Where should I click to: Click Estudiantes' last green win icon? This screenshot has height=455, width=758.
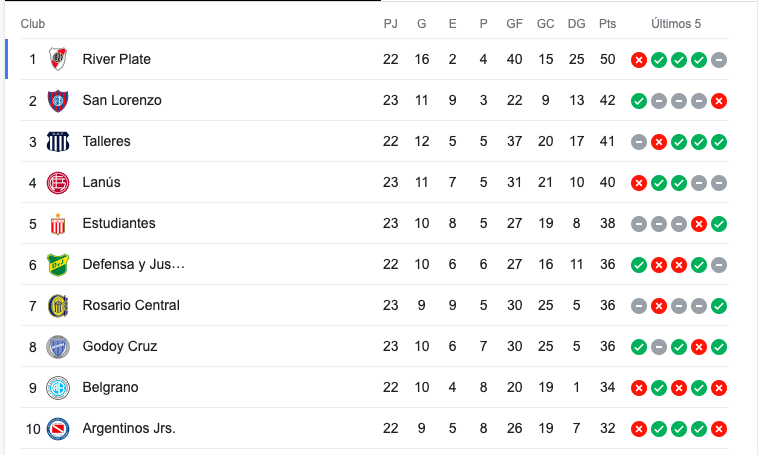click(719, 224)
